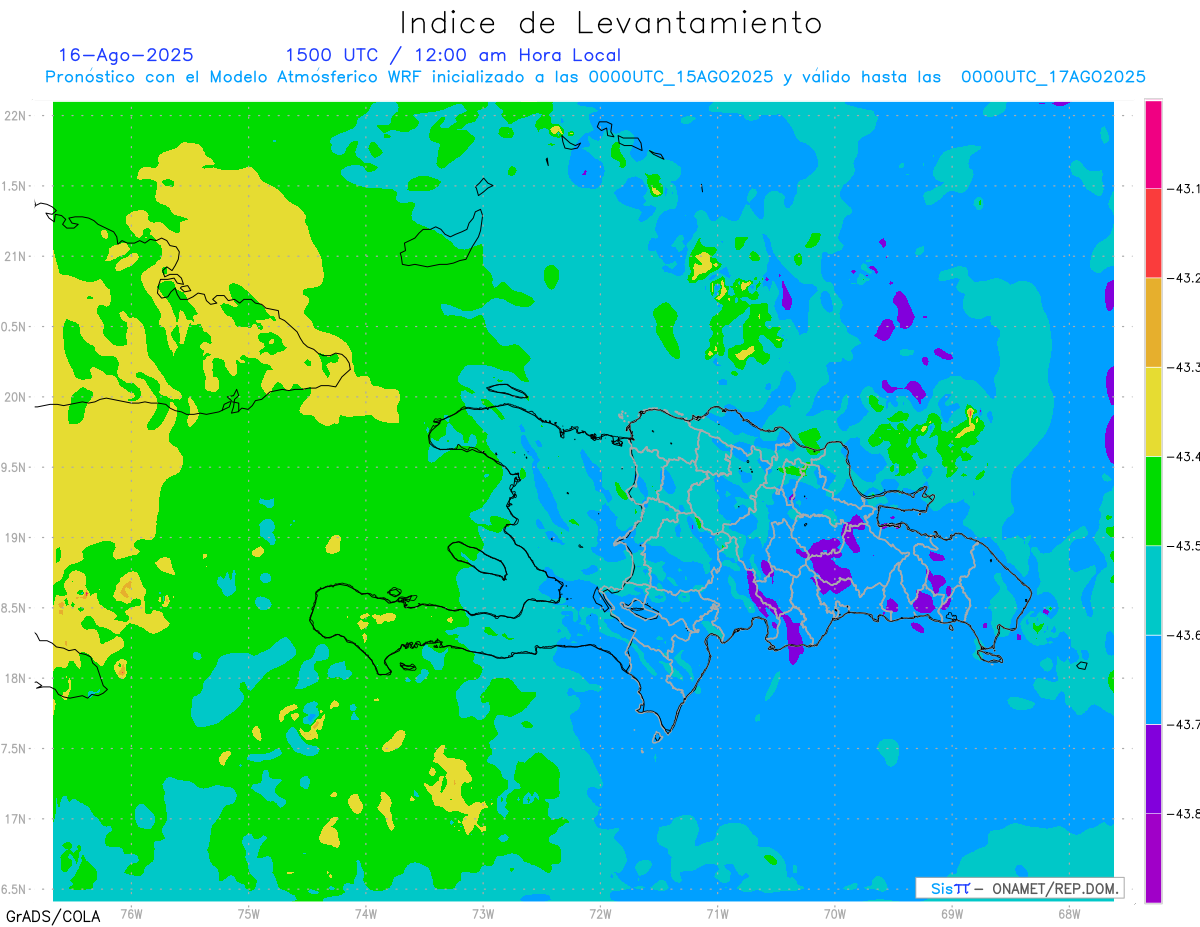Click the '72W' longitude label
This screenshot has height=927, width=1200.
[600, 913]
